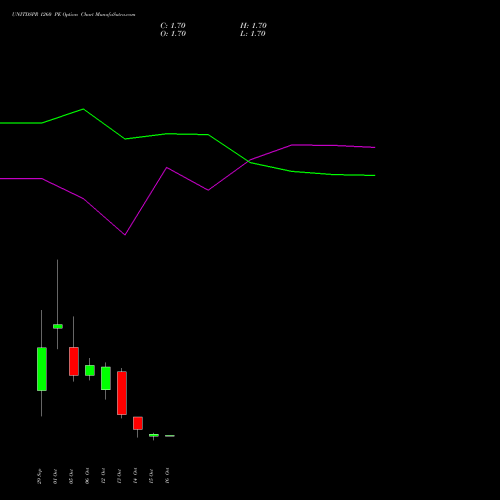500x500 pixels.
Task: Click the low value 'L: 1.70'
Action: tap(253, 34)
